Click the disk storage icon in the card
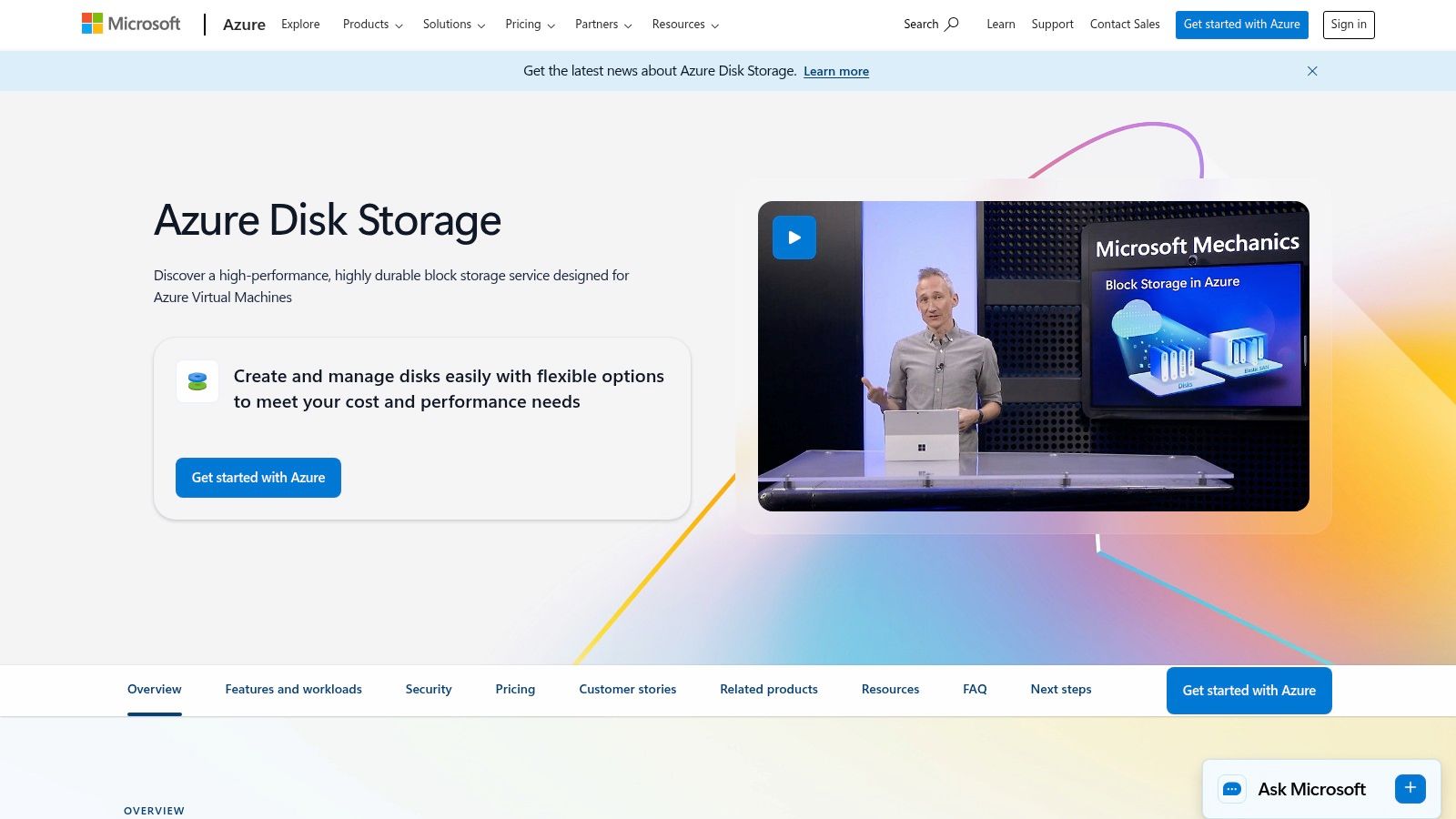The image size is (1456, 819). [197, 381]
